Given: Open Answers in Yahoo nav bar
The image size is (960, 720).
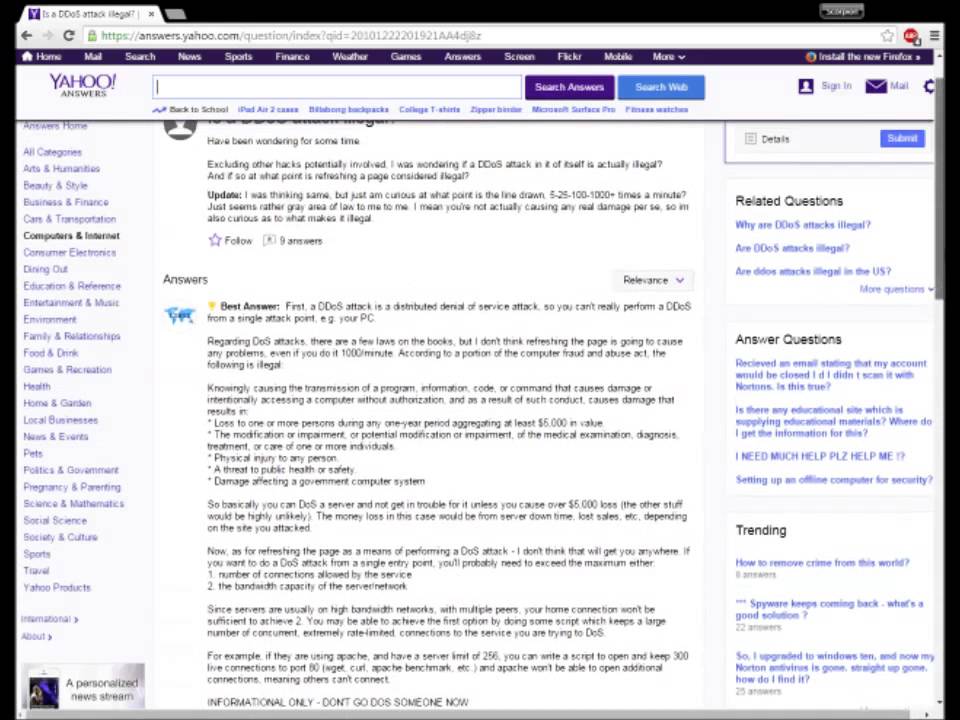Looking at the screenshot, I should click(x=462, y=56).
